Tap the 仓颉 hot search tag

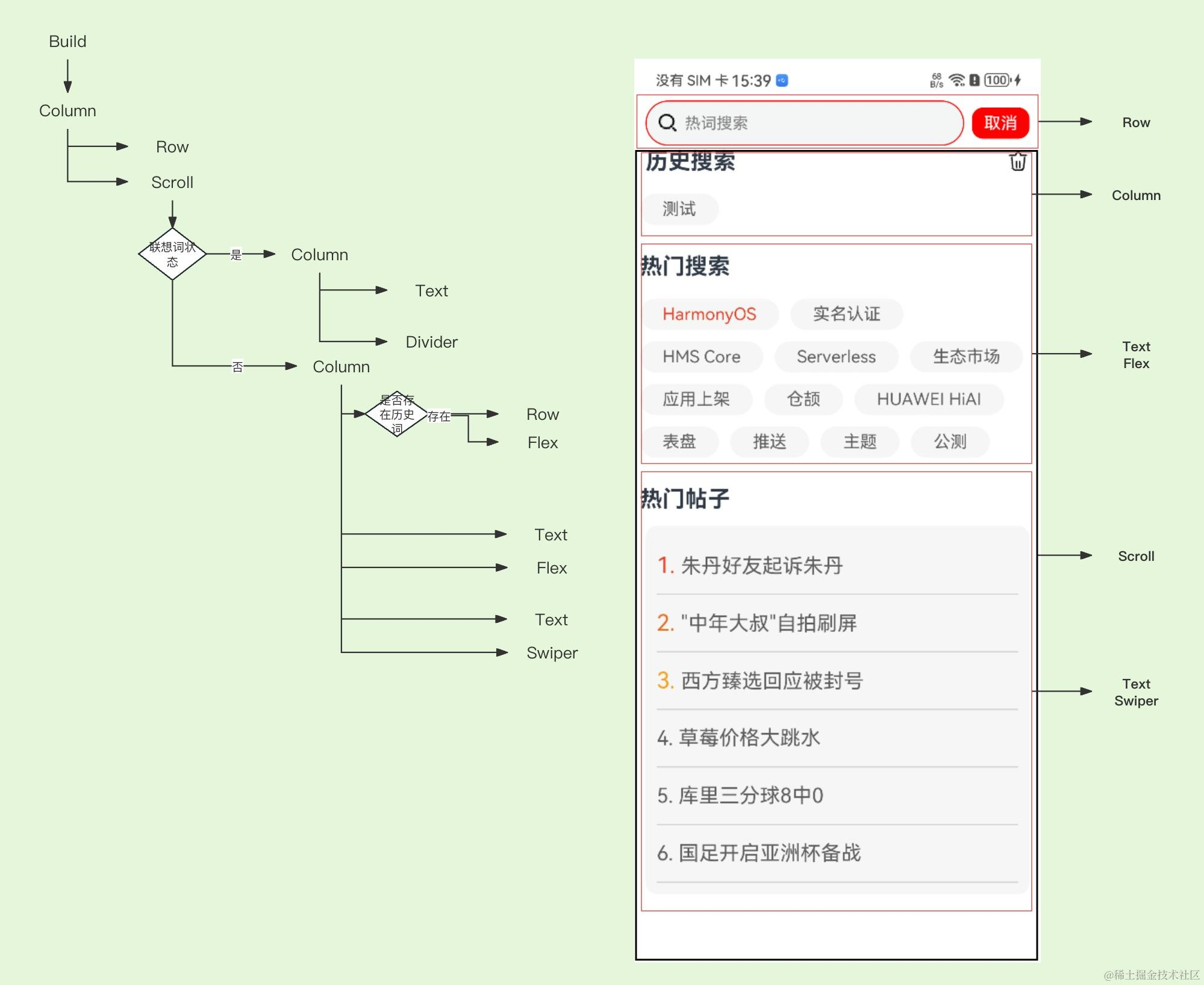pyautogui.click(x=803, y=399)
